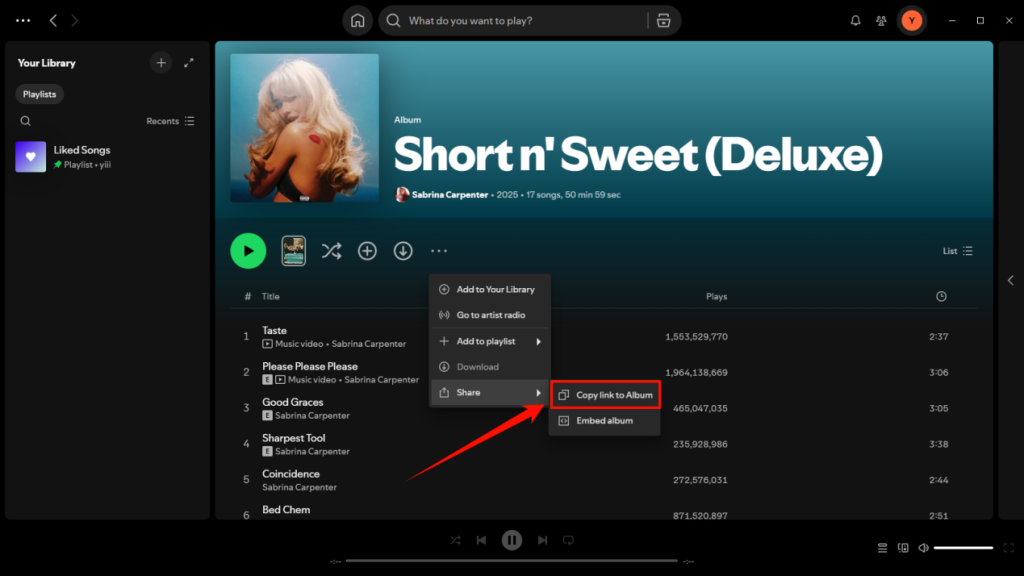This screenshot has width=1024, height=576.
Task: Download the album using the arrow icon
Action: coord(403,251)
